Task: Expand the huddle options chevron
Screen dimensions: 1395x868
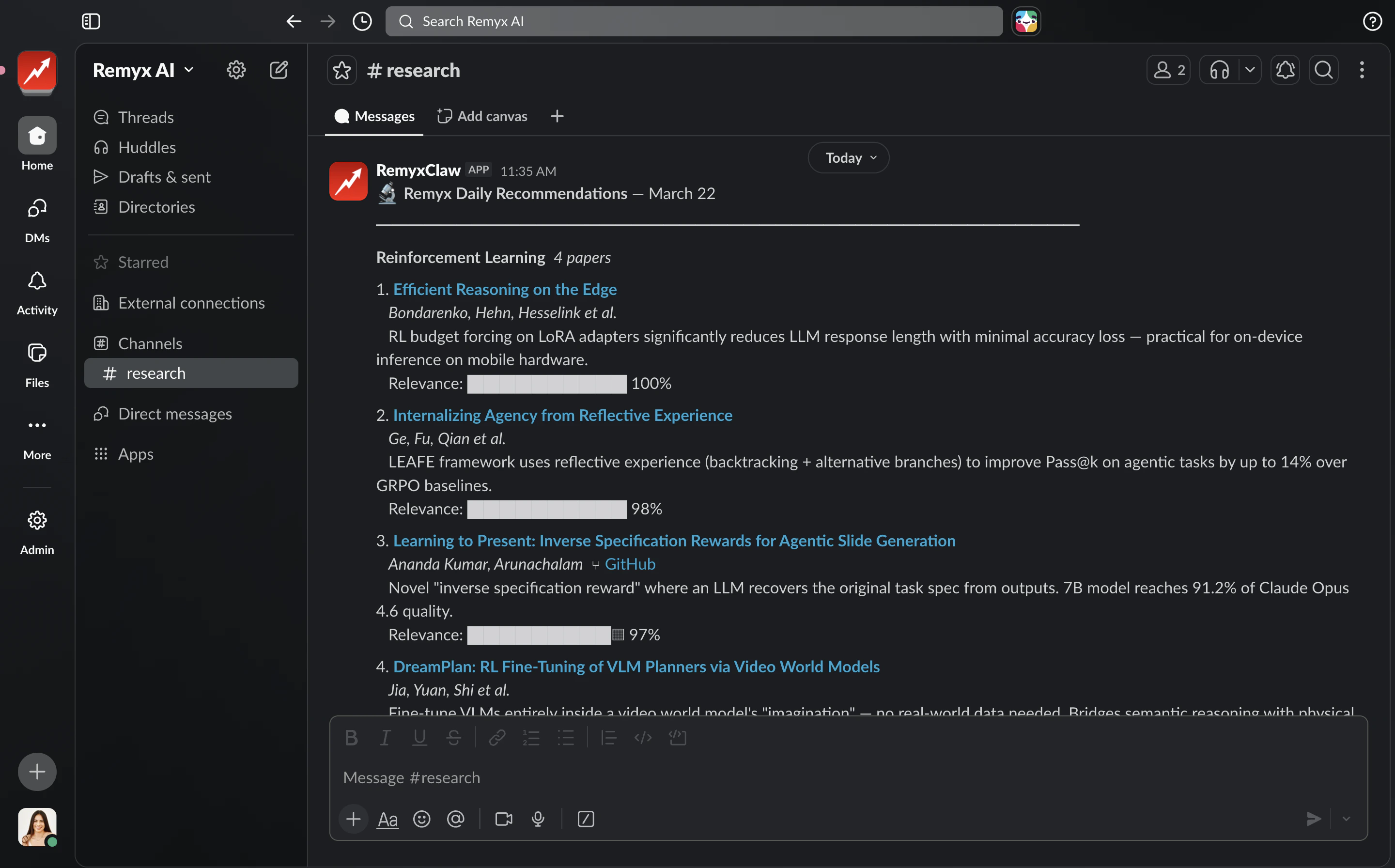Action: click(1250, 69)
